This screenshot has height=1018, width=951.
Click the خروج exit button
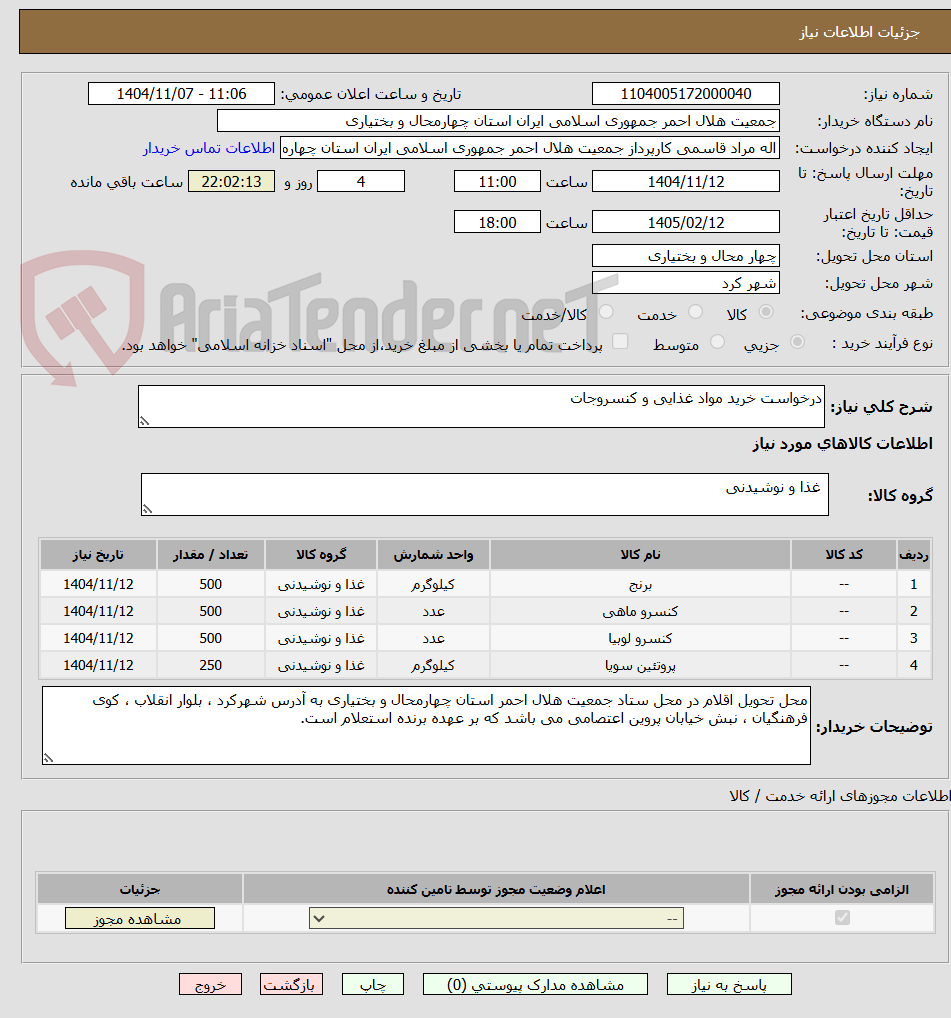(x=210, y=984)
